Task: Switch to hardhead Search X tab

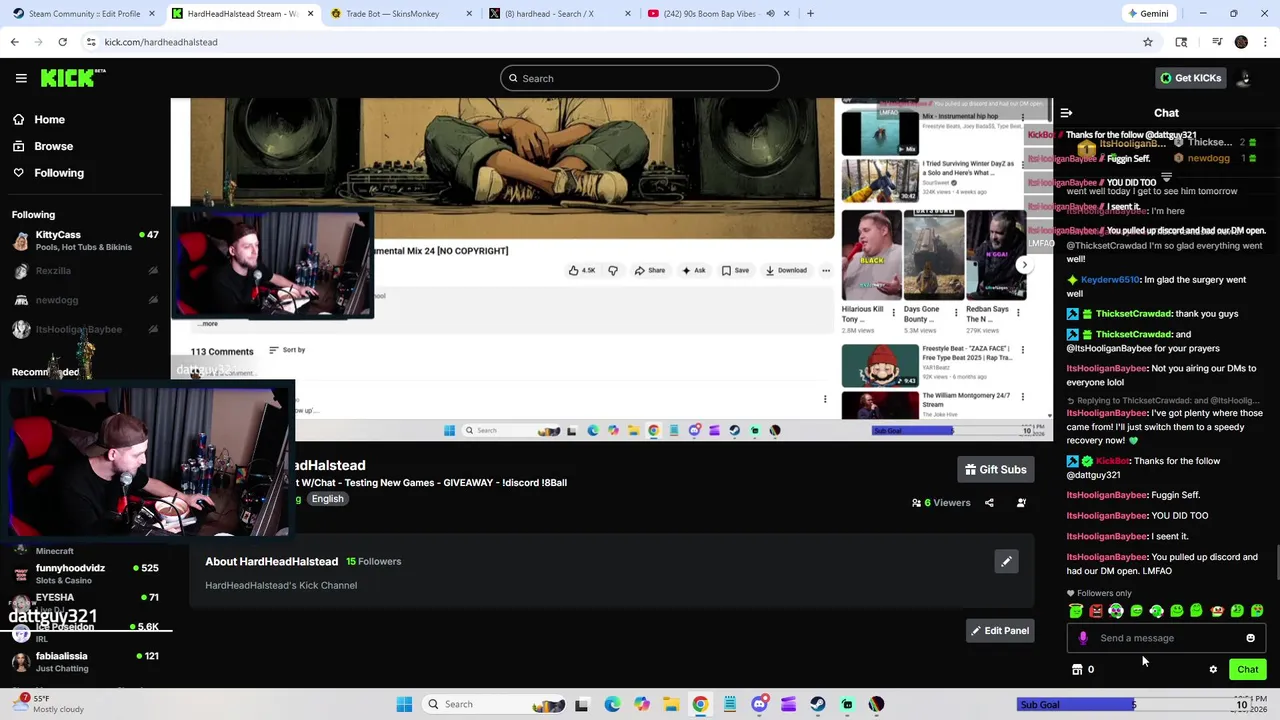Action: pyautogui.click(x=560, y=14)
